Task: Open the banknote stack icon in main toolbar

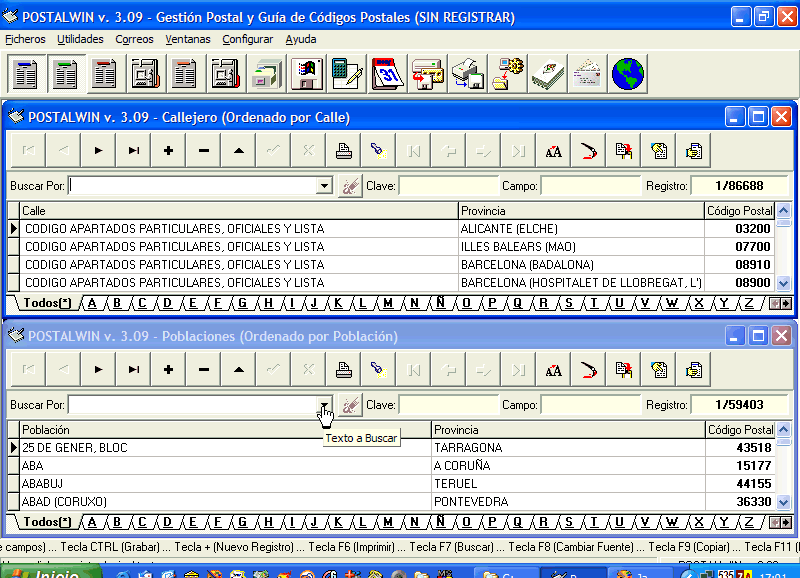Action: (547, 74)
